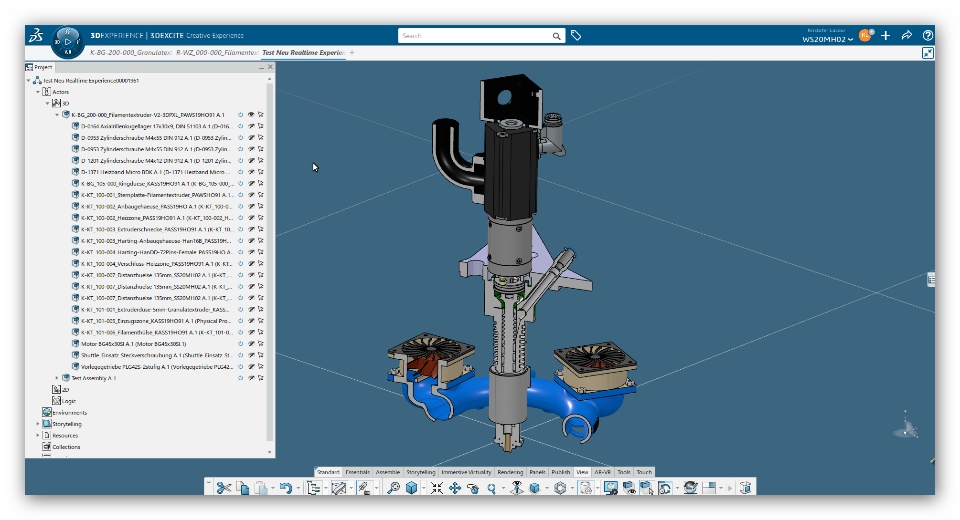Image resolution: width=960 pixels, height=520 pixels.
Task: Add a new tab with the plus button
Action: click(352, 53)
